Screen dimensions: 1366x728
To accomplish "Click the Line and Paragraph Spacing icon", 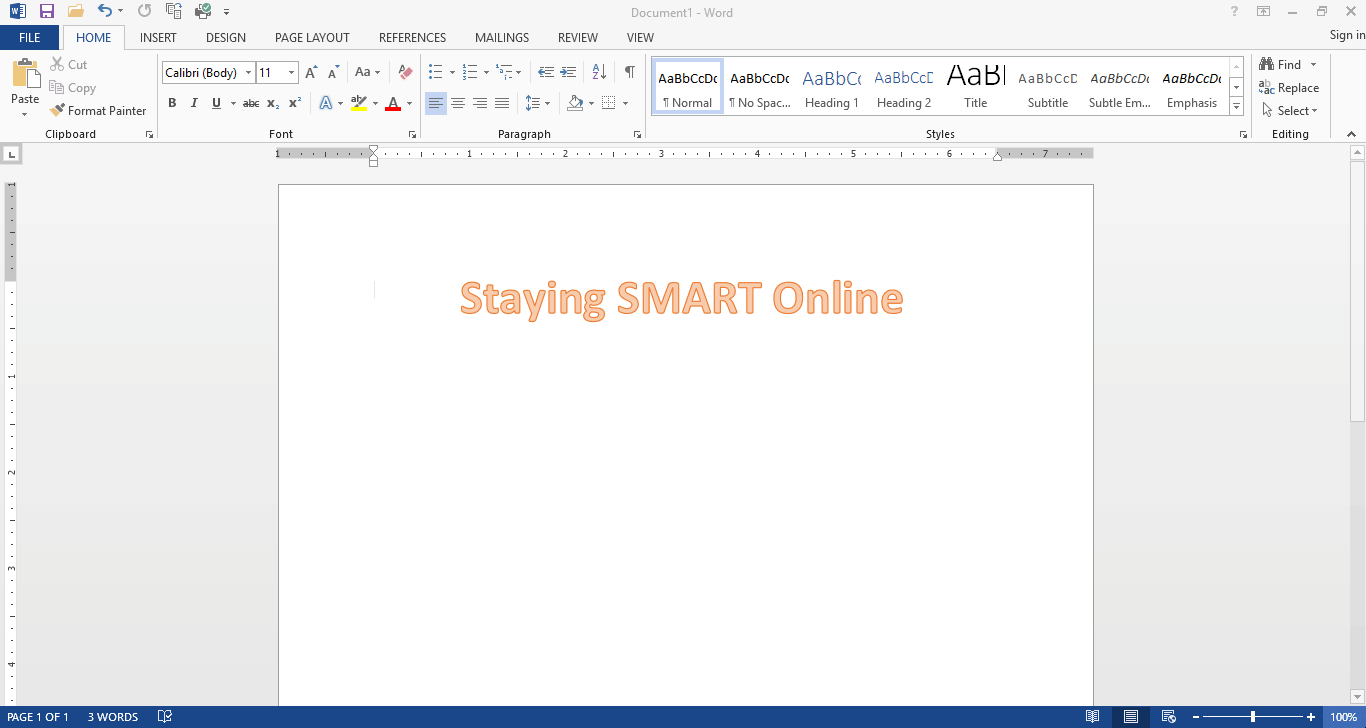I will point(533,103).
